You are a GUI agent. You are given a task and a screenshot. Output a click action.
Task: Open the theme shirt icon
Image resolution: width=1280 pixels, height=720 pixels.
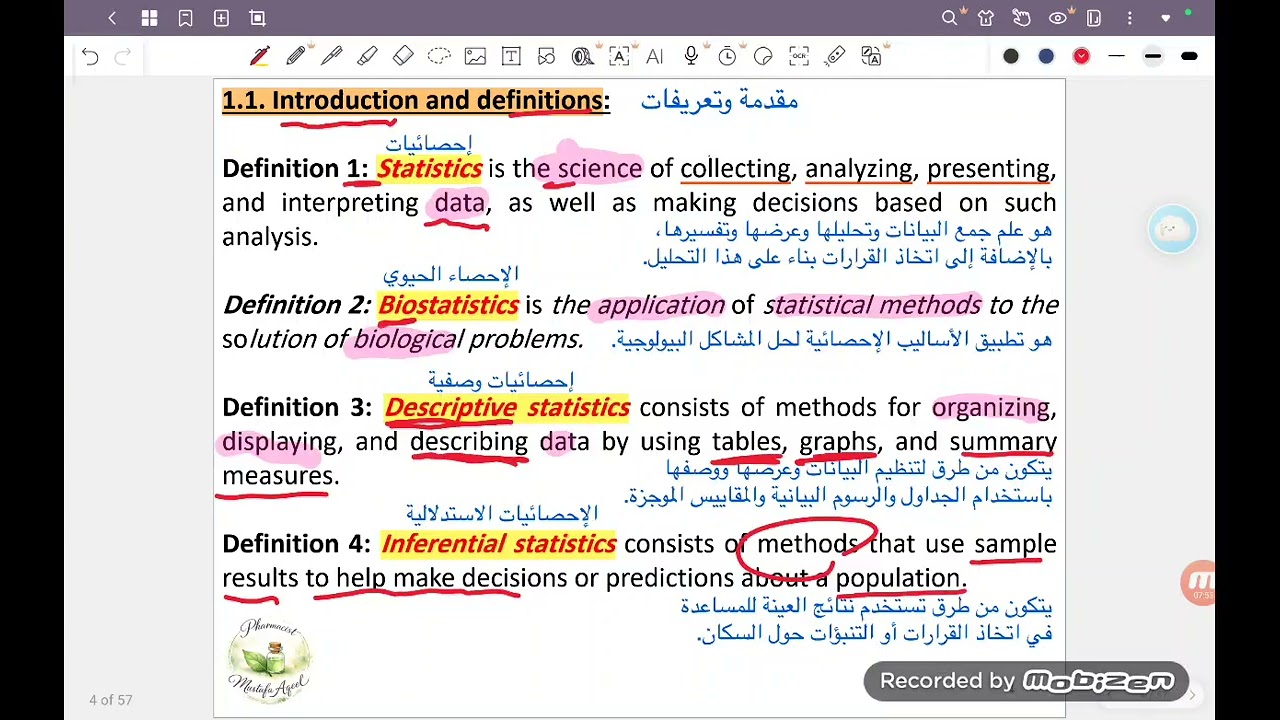tap(986, 18)
